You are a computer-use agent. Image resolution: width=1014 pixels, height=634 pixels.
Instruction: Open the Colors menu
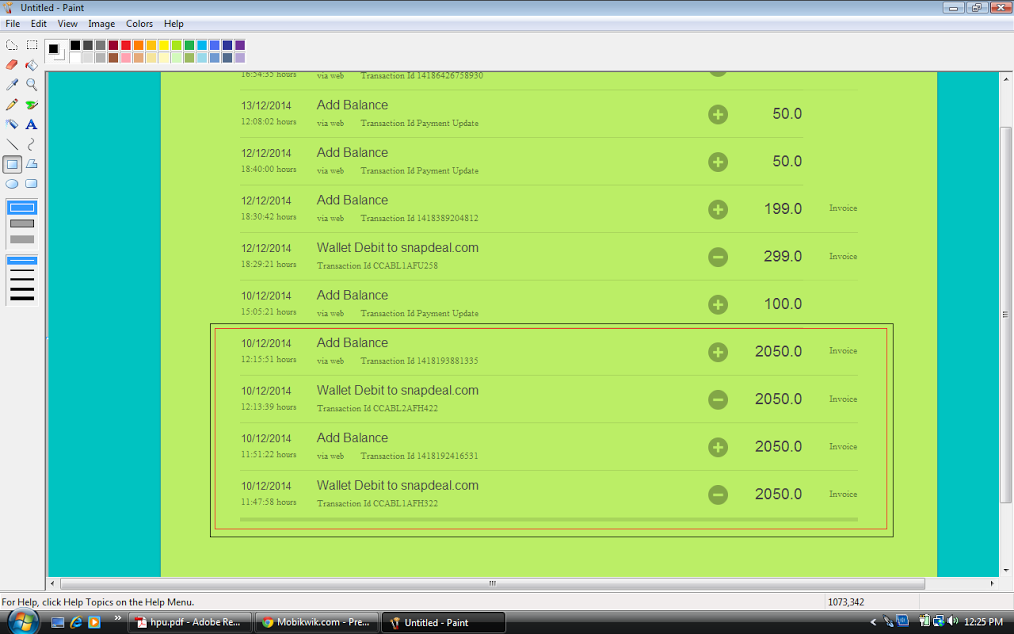(139, 23)
